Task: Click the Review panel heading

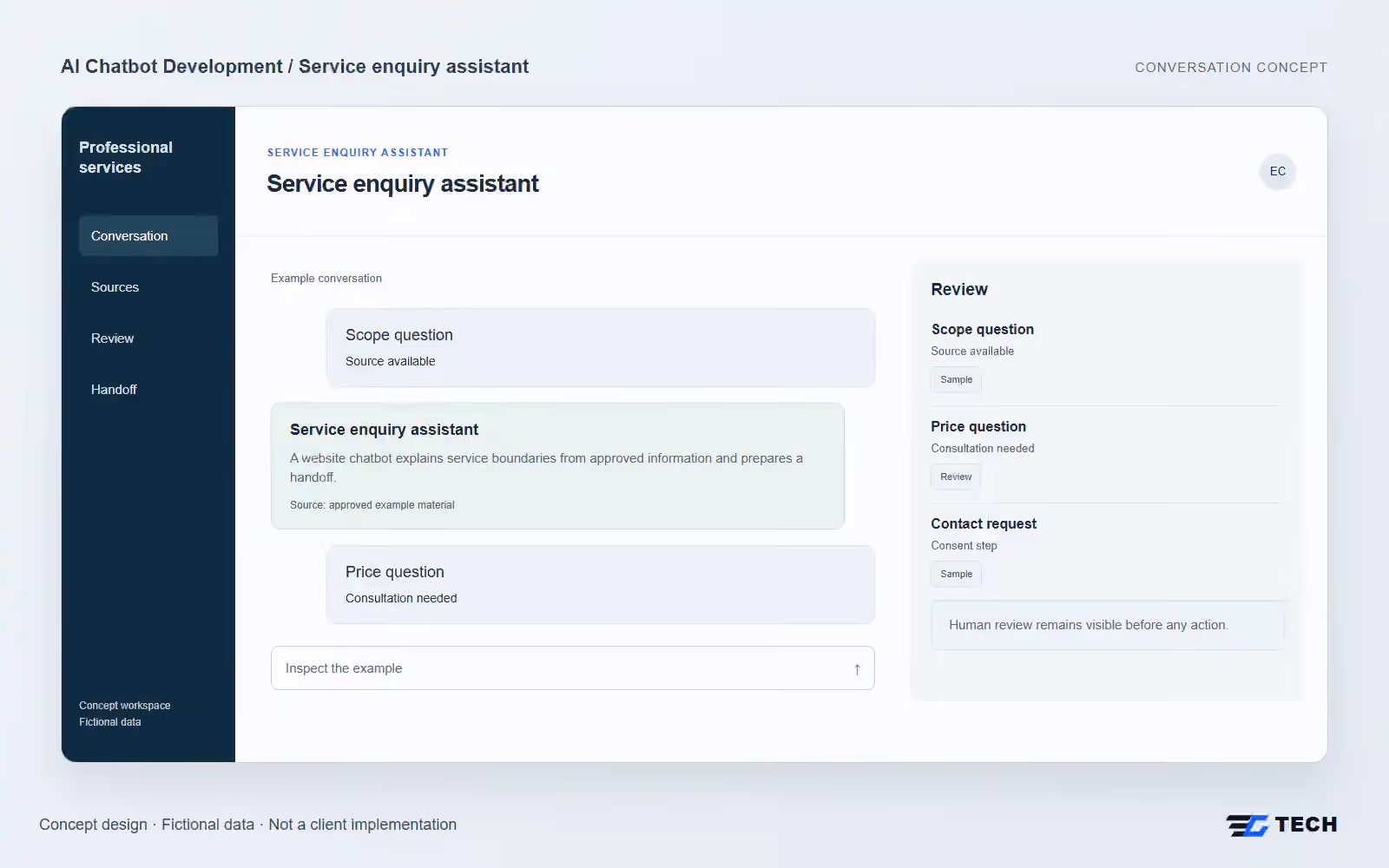Action: pyautogui.click(x=959, y=290)
